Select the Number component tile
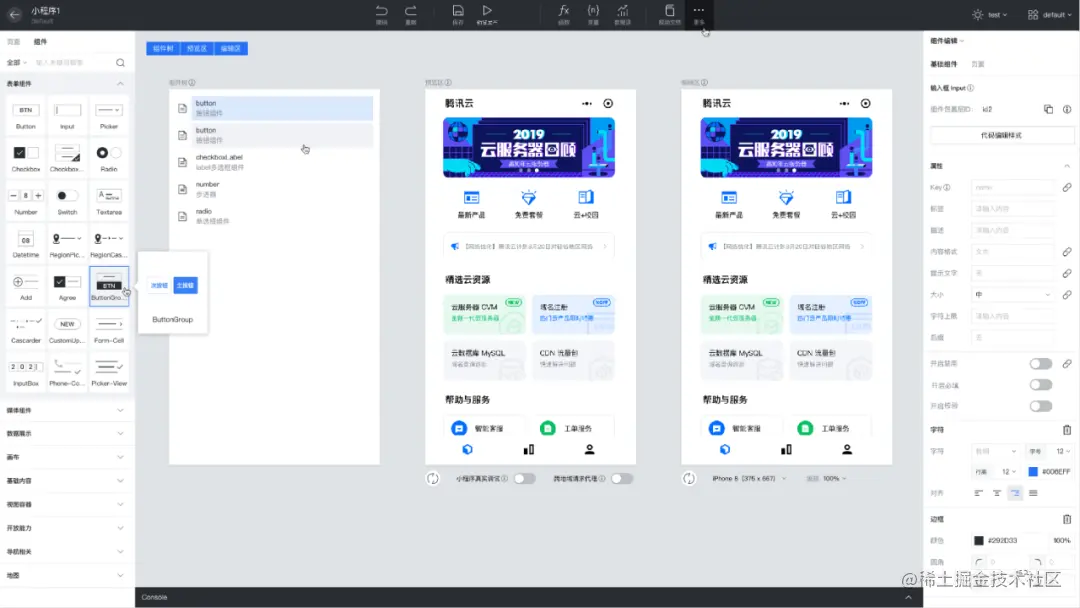 [25, 202]
